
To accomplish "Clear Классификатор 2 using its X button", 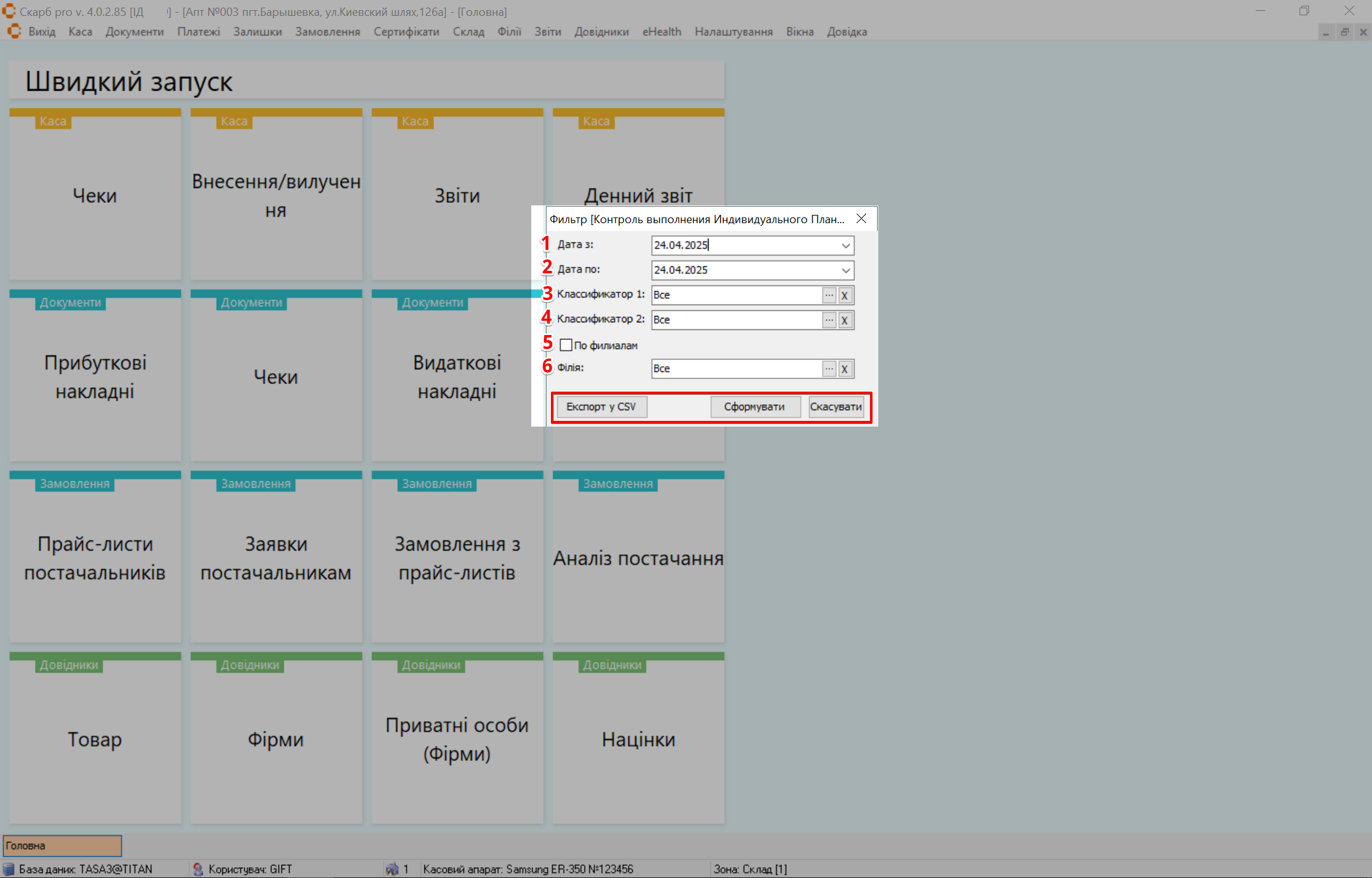I will (x=845, y=320).
